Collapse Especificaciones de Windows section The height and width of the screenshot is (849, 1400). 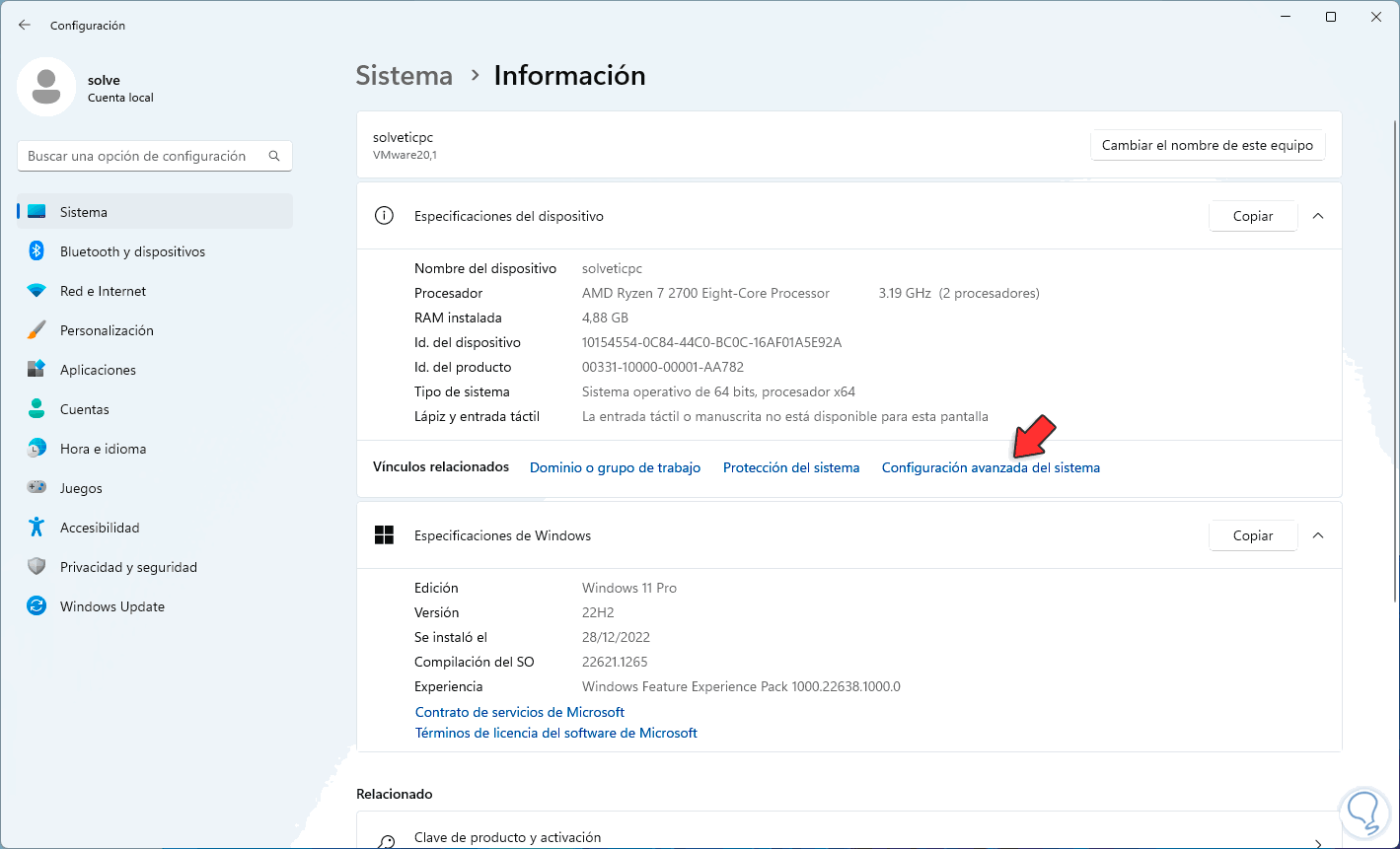pyautogui.click(x=1318, y=535)
